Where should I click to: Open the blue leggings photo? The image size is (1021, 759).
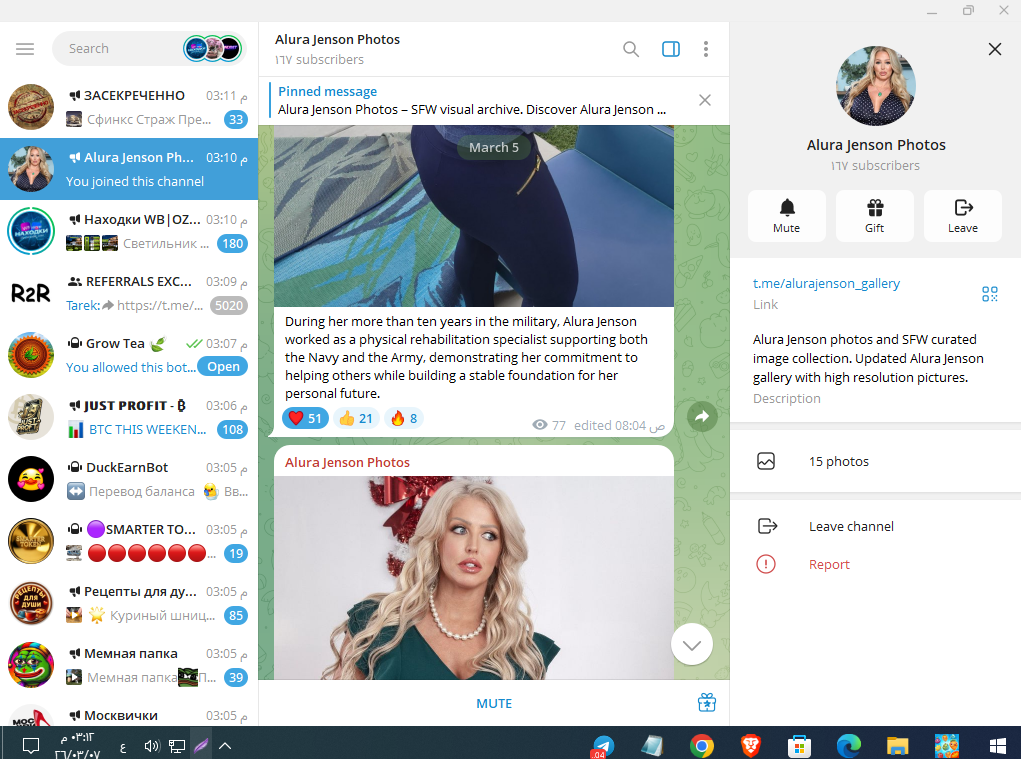click(473, 216)
